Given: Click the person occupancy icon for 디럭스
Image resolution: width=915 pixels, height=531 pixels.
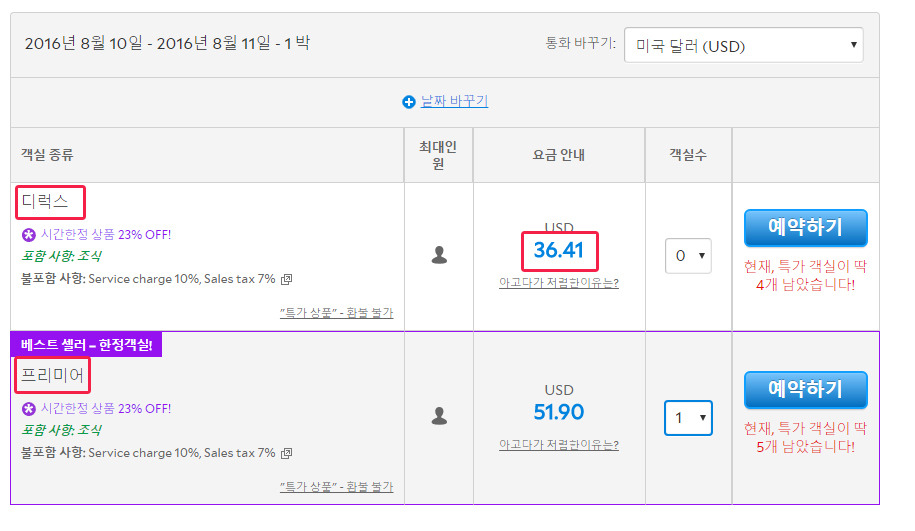Looking at the screenshot, I should pyautogui.click(x=439, y=255).
